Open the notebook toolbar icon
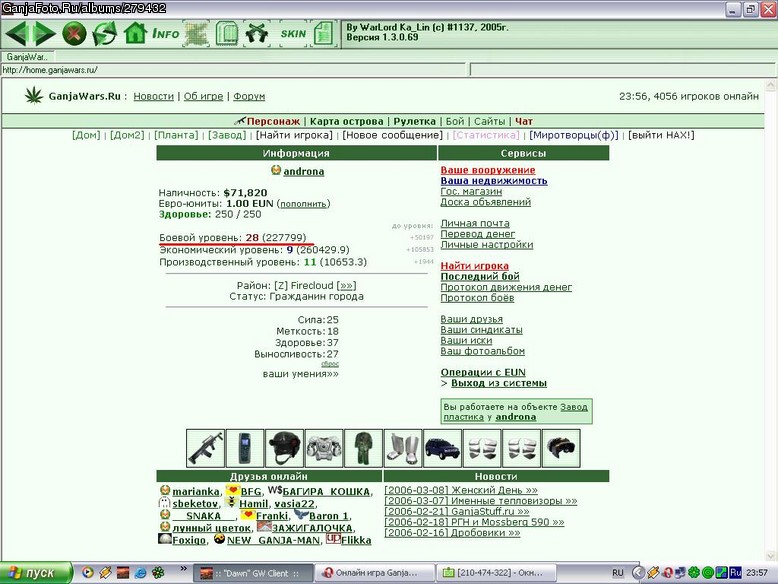The image size is (778, 584). (227, 34)
